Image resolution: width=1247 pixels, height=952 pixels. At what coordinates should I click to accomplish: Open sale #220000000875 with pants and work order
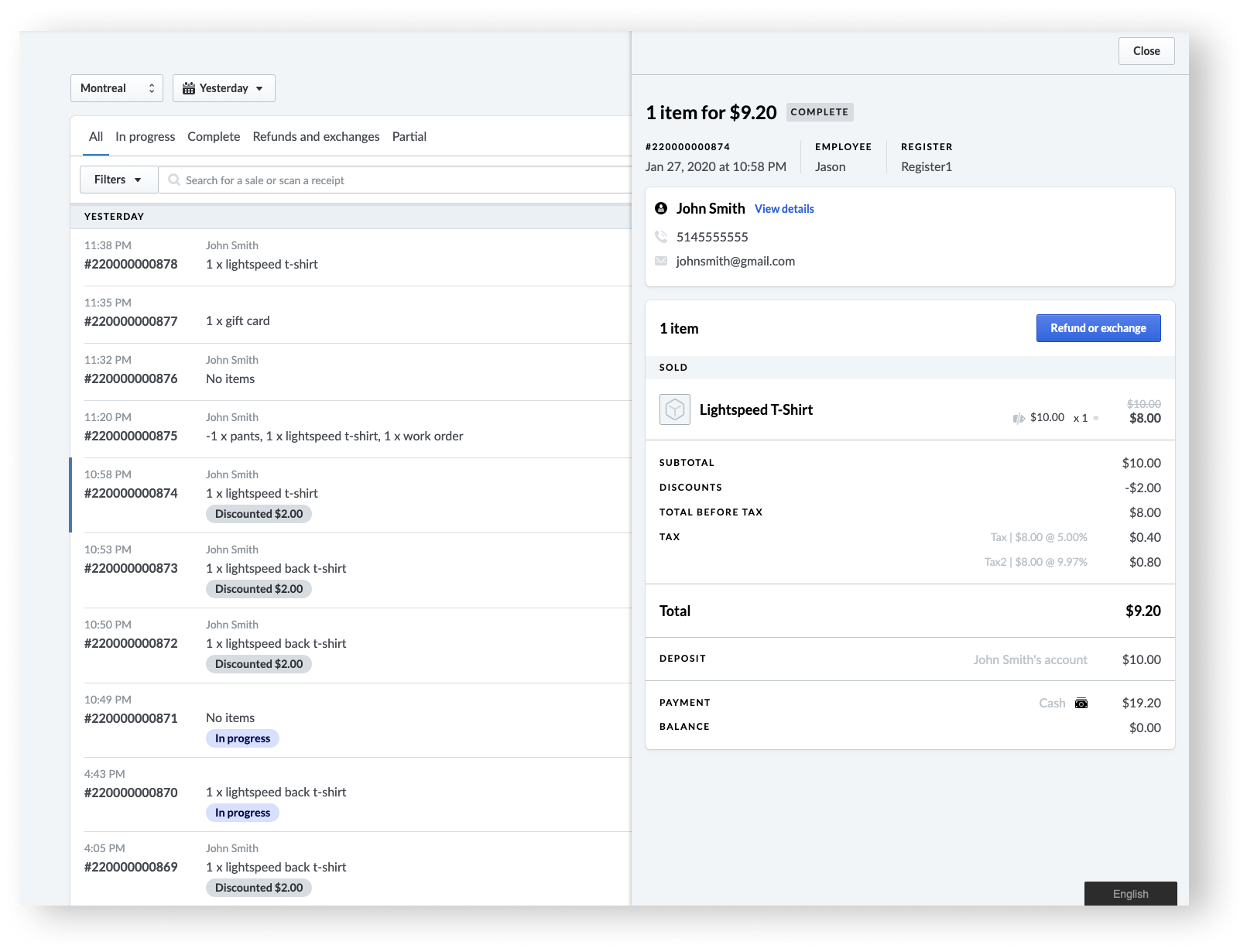point(351,429)
